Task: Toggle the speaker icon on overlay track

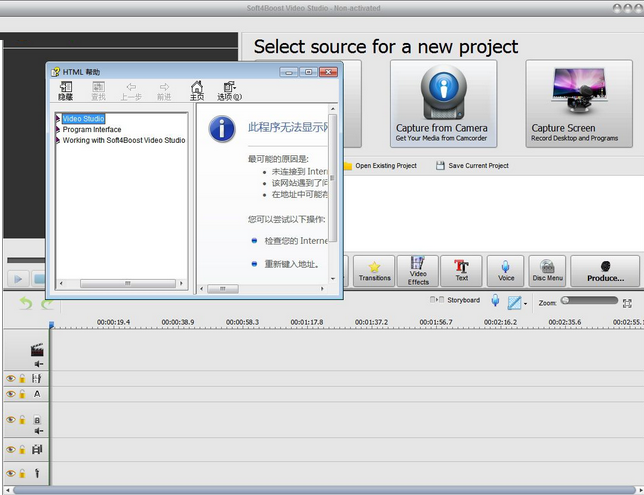Action: (x=39, y=431)
